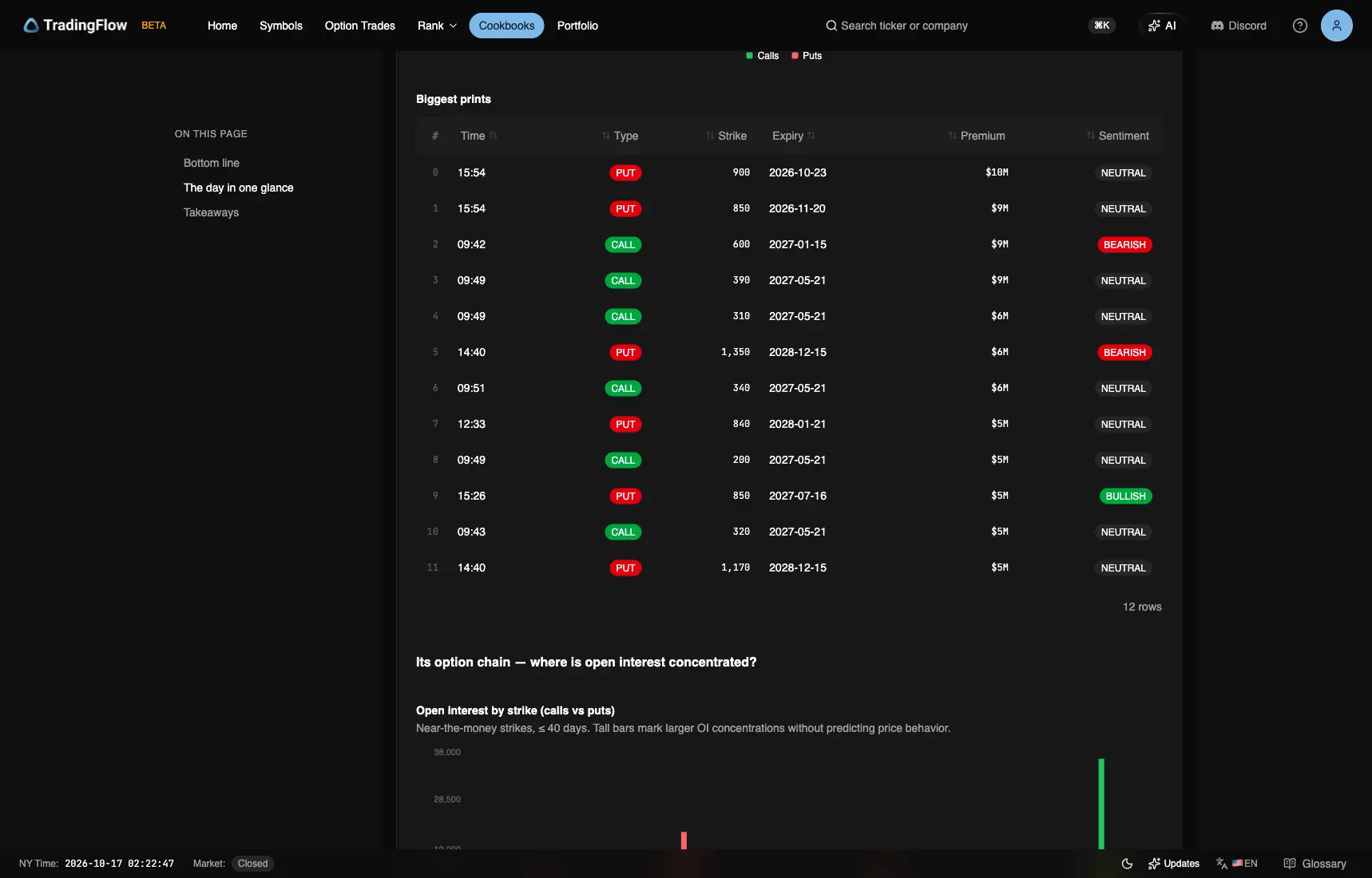Click the TradingFlow logo icon
This screenshot has width=1372, height=878.
pyautogui.click(x=31, y=26)
